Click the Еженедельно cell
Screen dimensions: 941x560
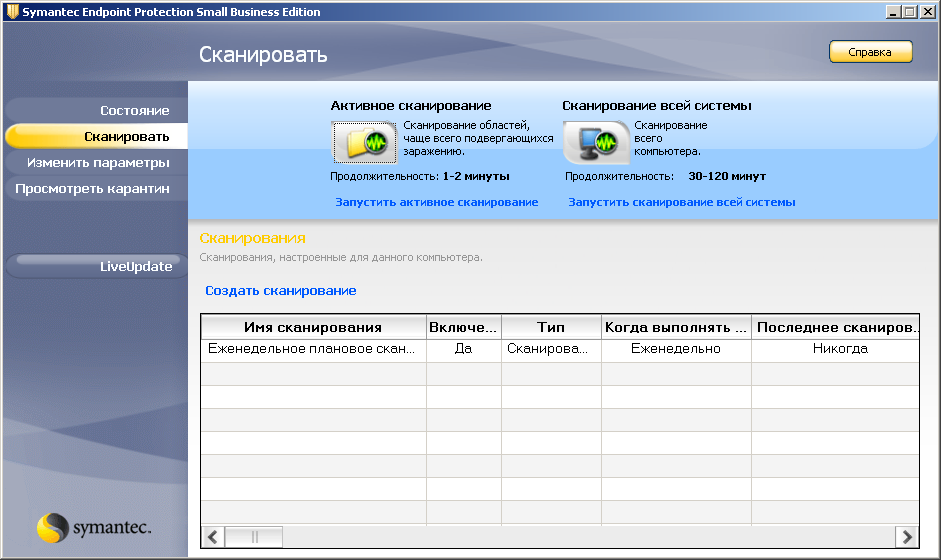pos(676,349)
